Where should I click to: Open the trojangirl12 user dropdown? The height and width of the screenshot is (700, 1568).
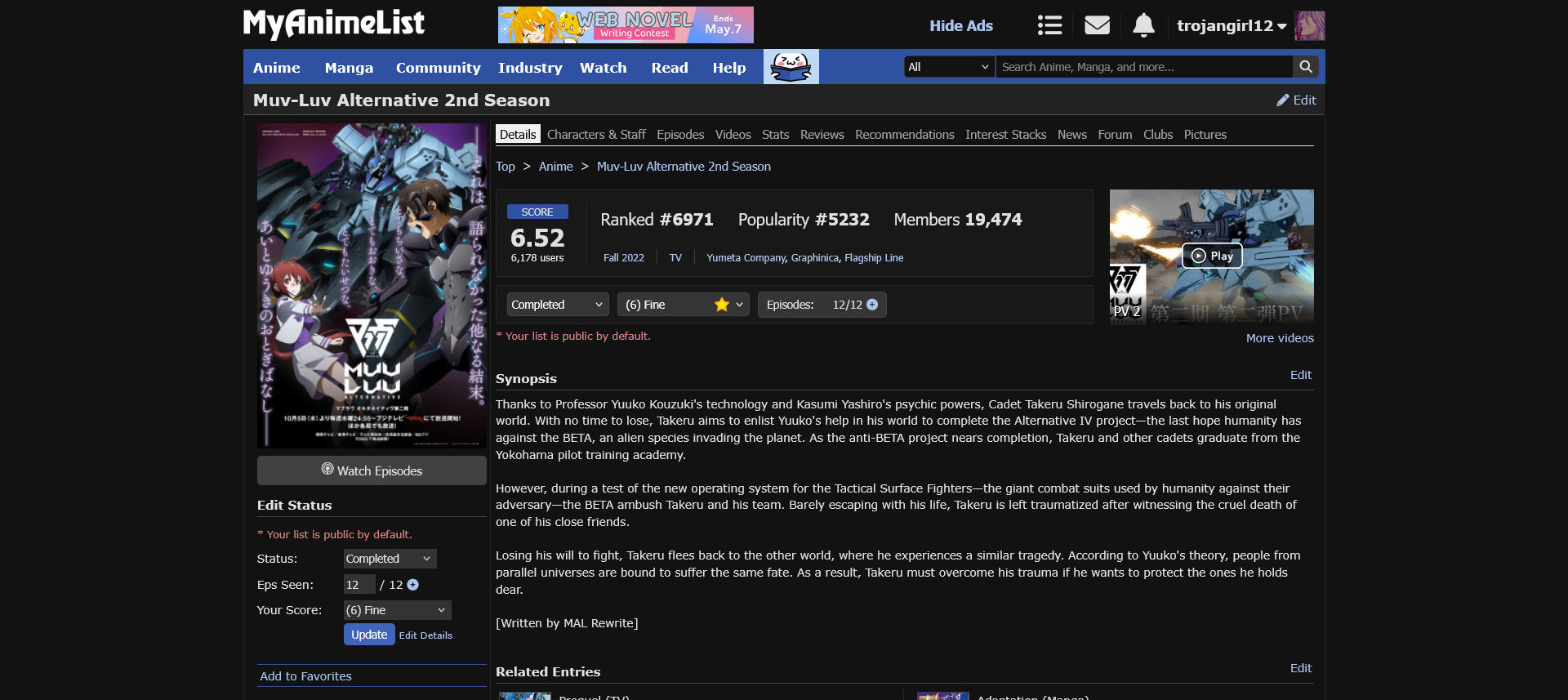[x=1232, y=25]
